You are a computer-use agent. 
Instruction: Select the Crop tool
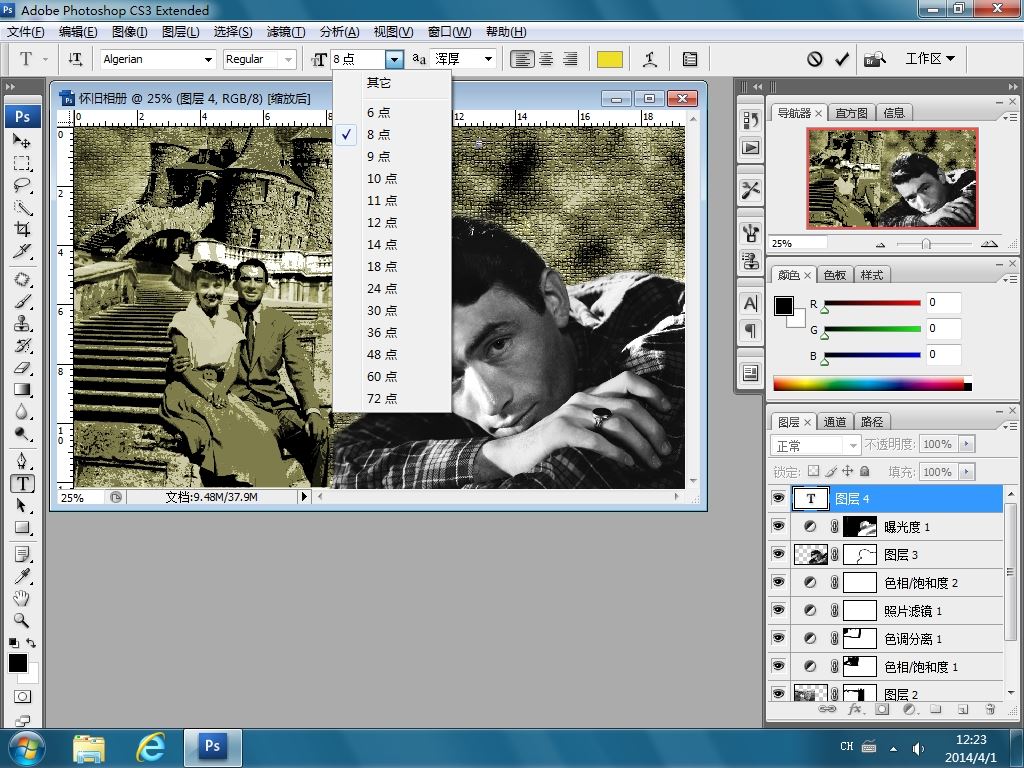coord(22,229)
